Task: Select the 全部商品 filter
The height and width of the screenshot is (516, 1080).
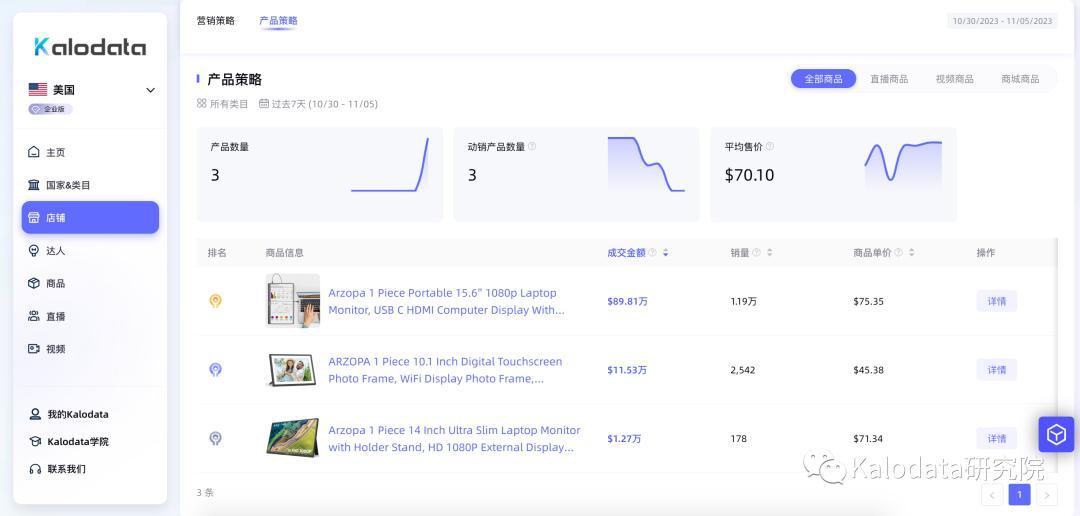Action: click(x=823, y=79)
